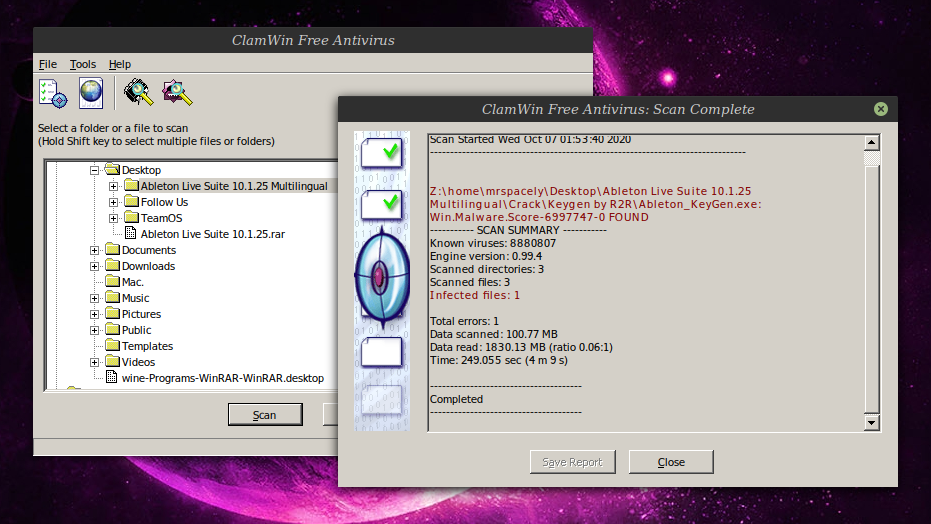
Task: Select the Follow Us folder label
Action: pyautogui.click(x=164, y=202)
